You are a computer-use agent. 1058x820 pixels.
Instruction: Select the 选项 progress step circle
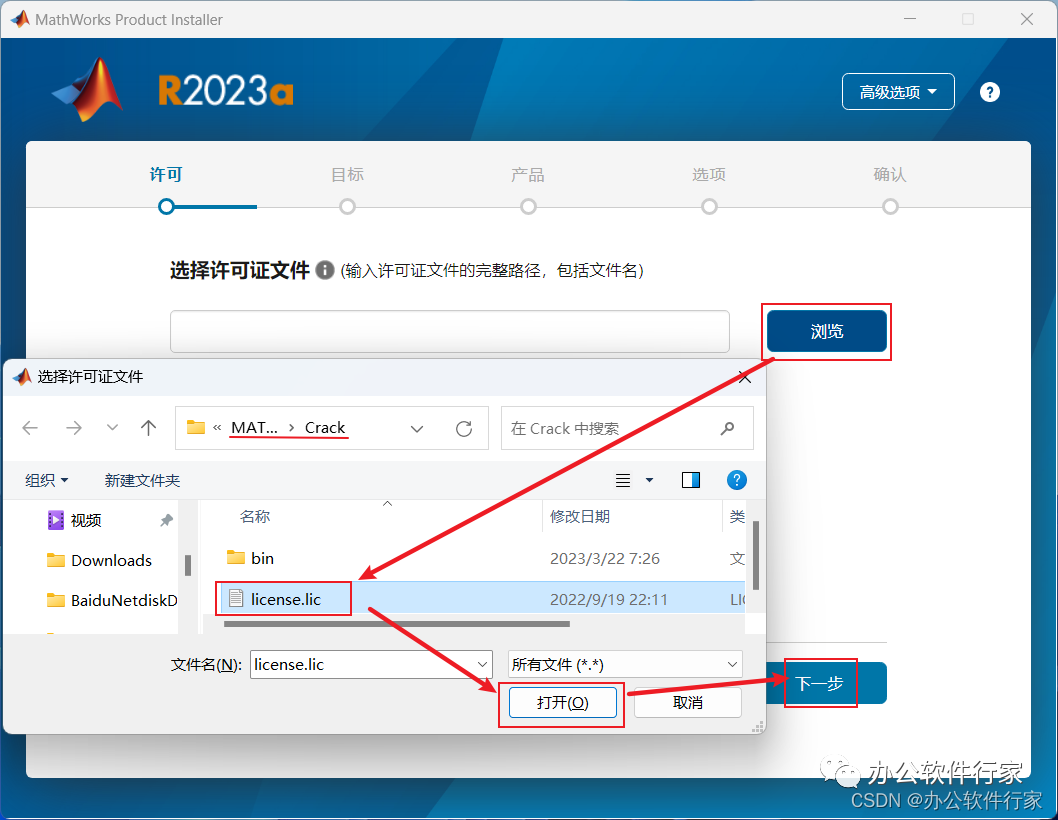click(709, 207)
